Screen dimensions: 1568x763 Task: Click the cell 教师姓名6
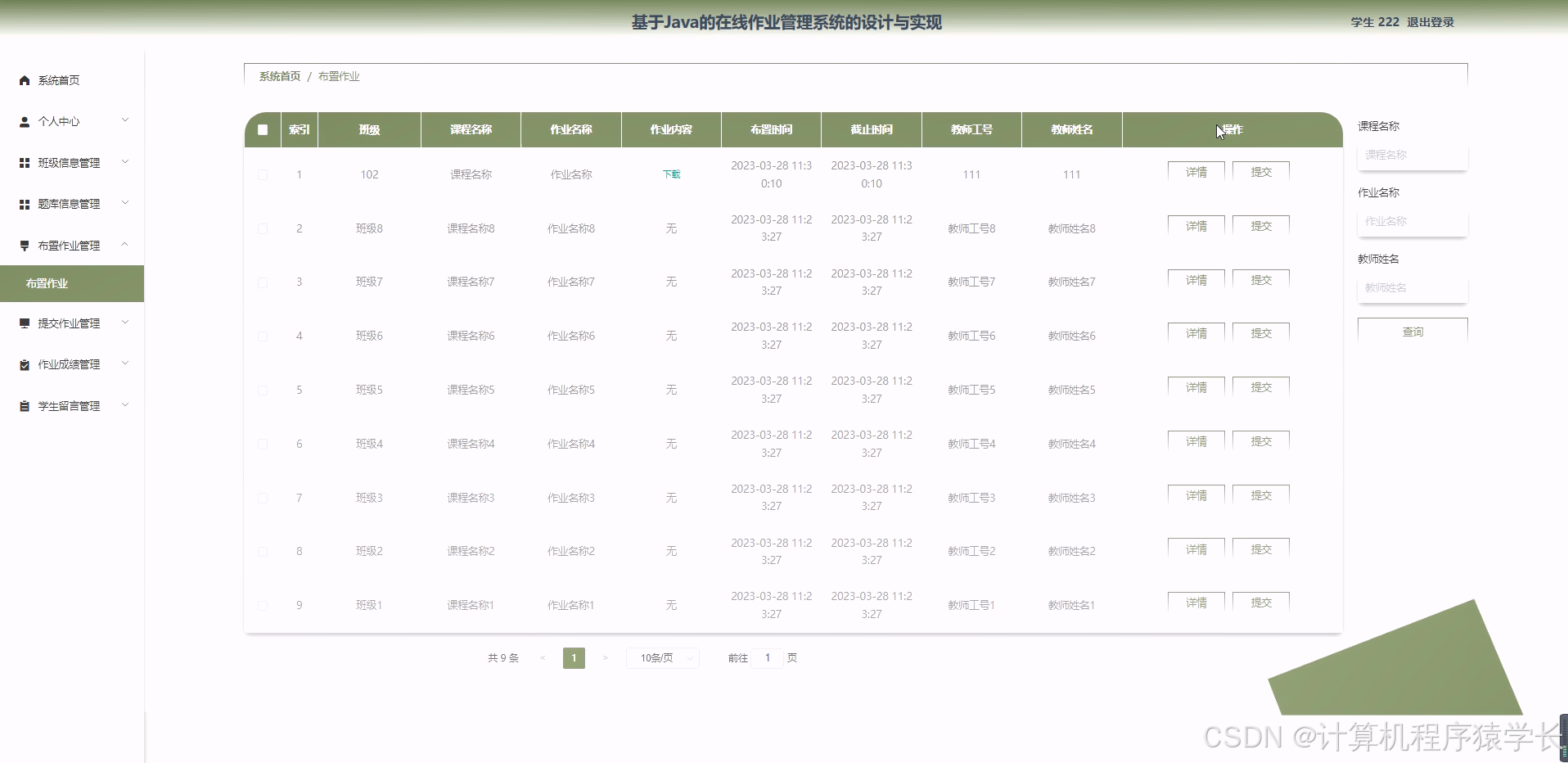(x=1071, y=336)
